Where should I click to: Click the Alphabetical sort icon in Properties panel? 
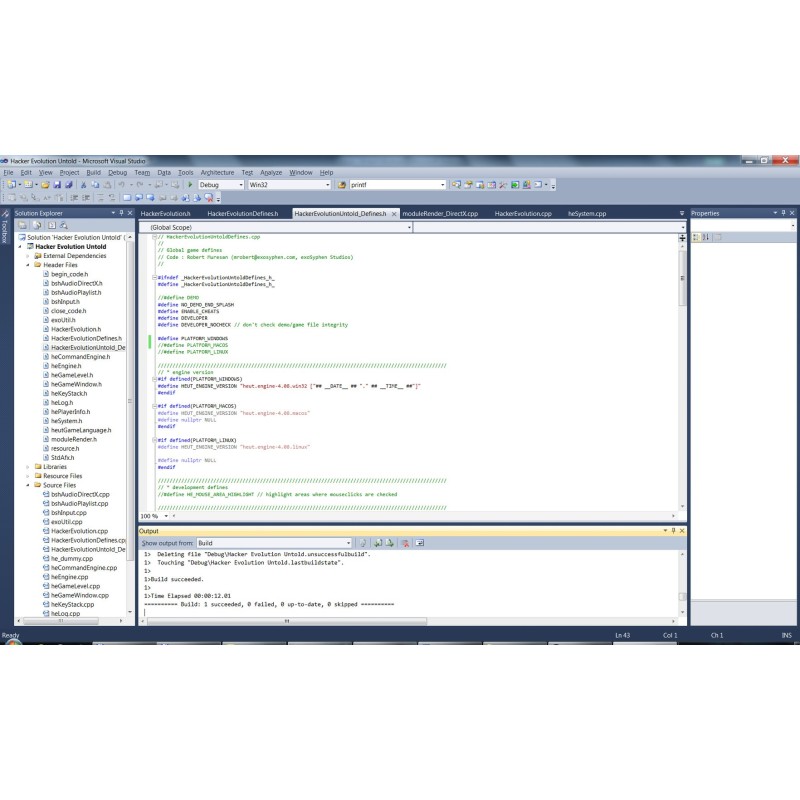coord(706,237)
